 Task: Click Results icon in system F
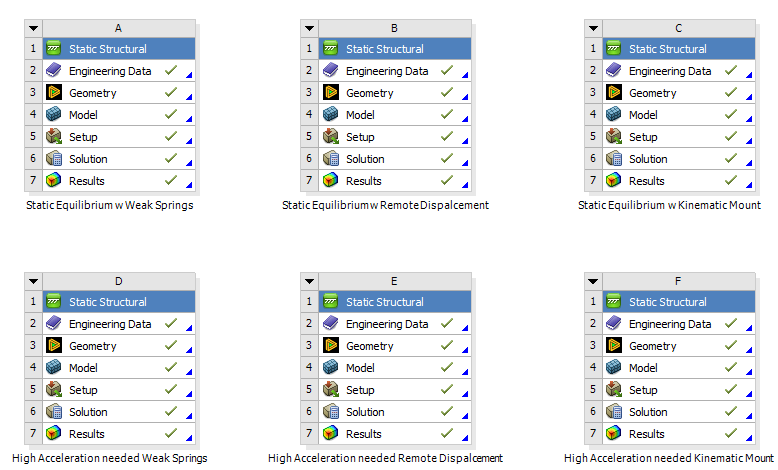[614, 434]
